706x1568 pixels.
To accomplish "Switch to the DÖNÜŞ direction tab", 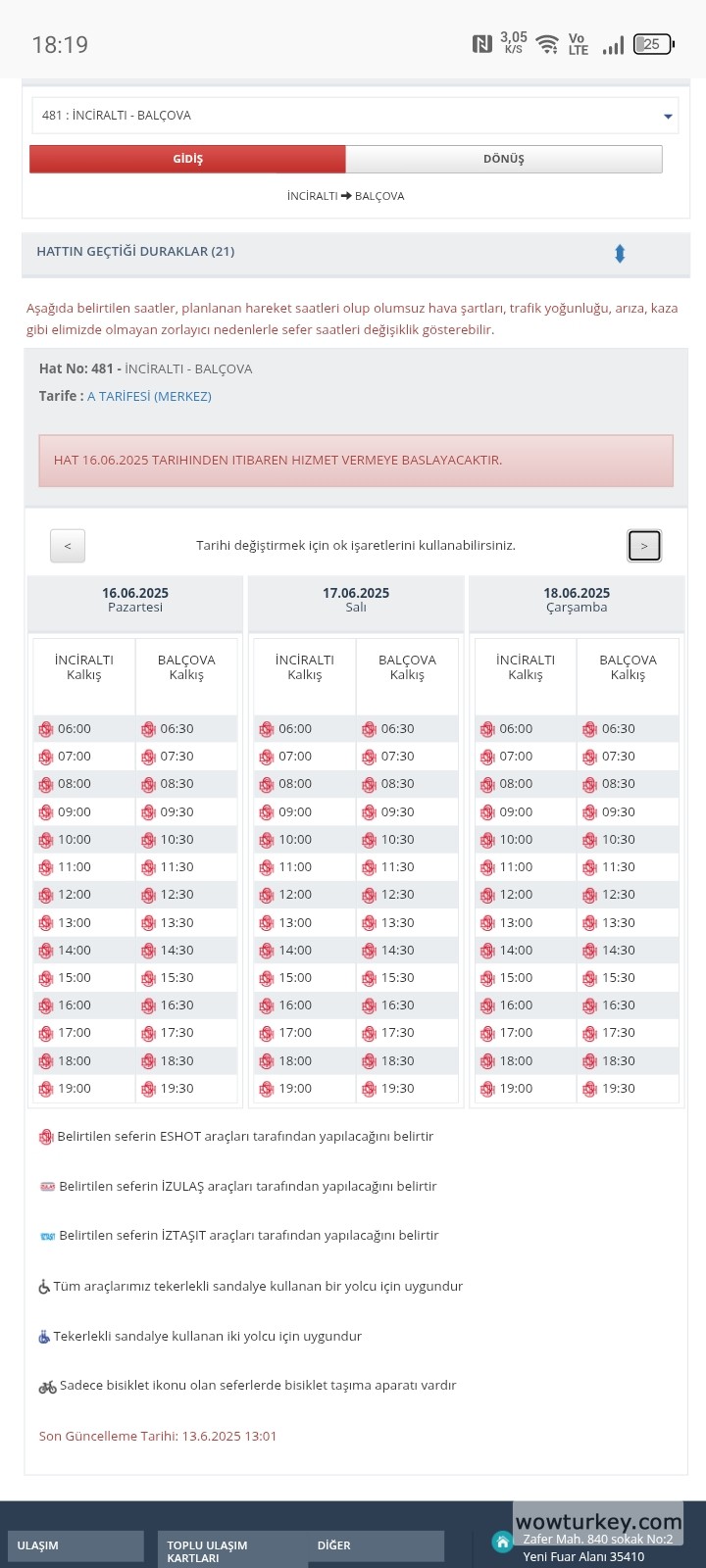I will (503, 159).
